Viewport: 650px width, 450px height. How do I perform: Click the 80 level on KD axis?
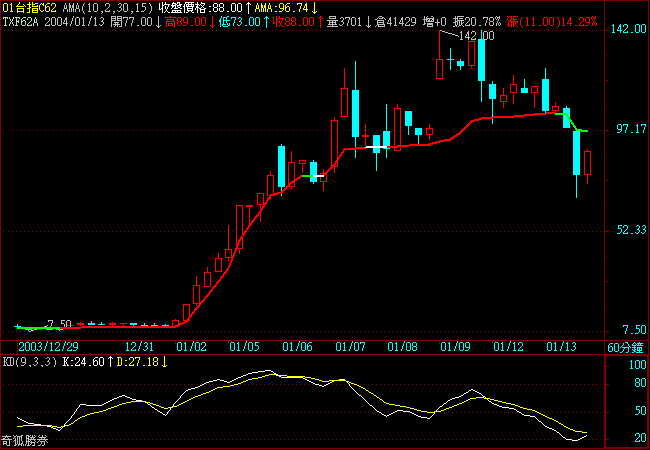[640, 384]
